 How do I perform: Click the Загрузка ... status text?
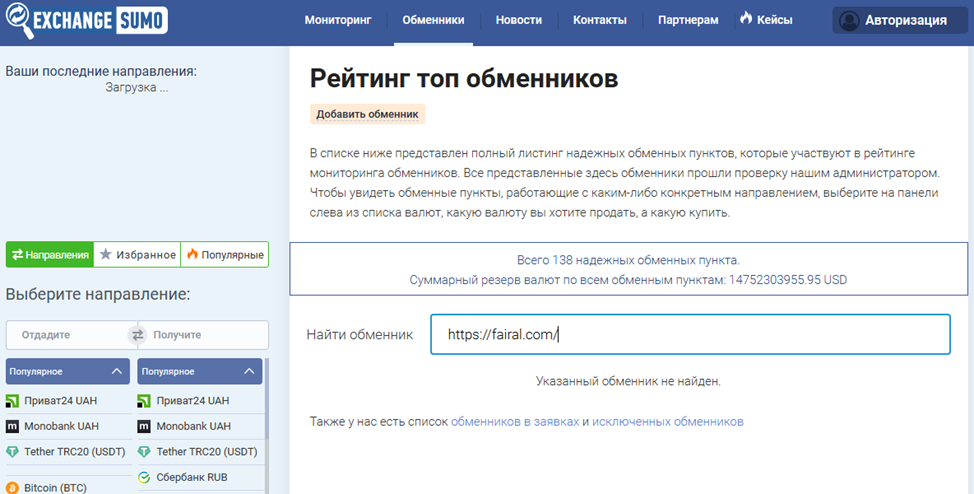pyautogui.click(x=137, y=87)
